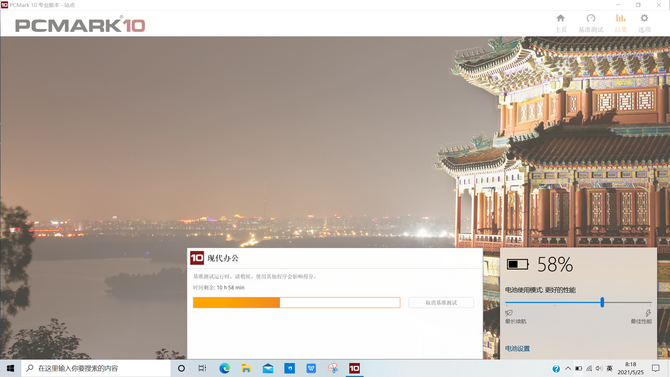Image resolution: width=670 pixels, height=377 pixels.
Task: Click the taskbar search box
Action: point(96,368)
